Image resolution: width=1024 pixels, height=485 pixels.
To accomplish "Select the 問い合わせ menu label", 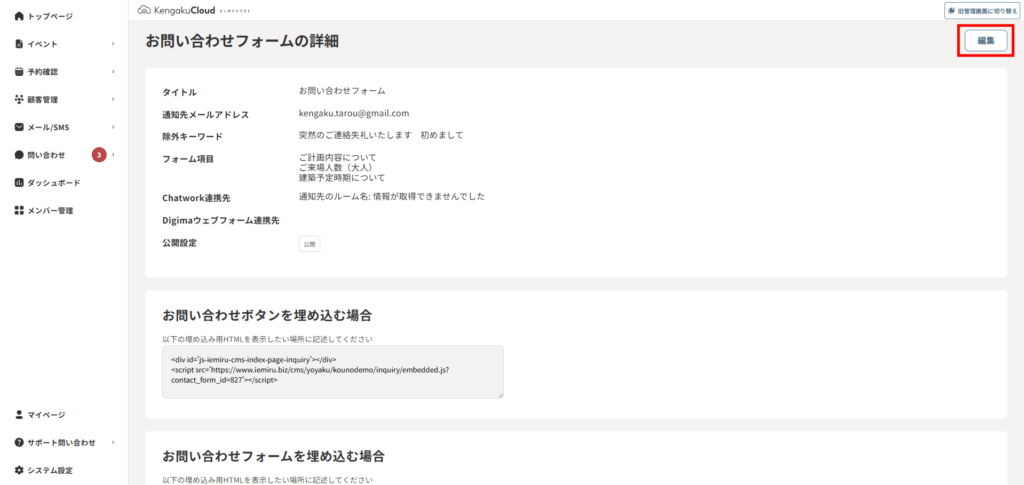I will (x=46, y=155).
